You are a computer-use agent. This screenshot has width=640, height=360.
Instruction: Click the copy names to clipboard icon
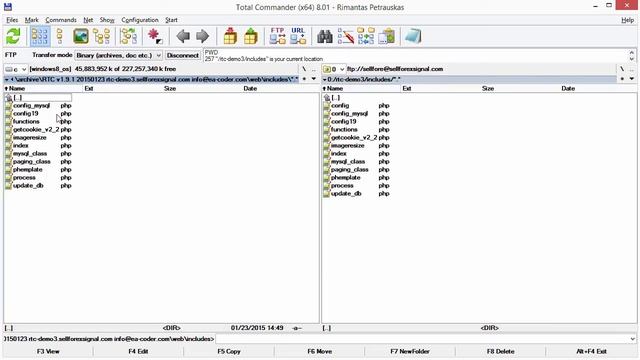pos(386,36)
